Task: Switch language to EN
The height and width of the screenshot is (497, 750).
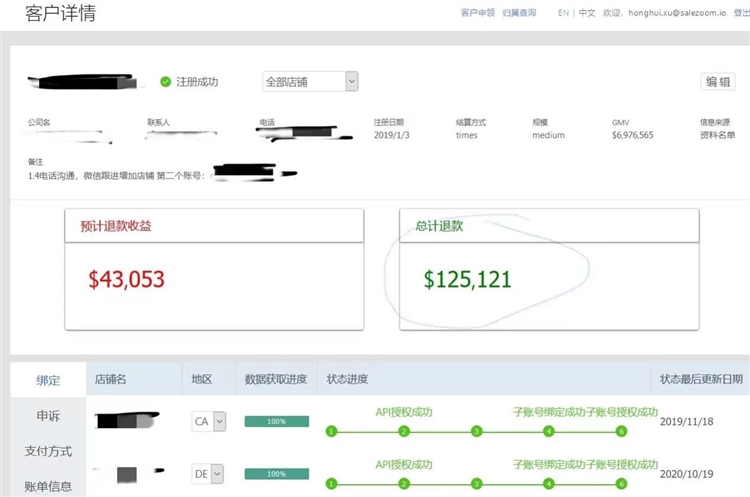Action: coord(563,12)
